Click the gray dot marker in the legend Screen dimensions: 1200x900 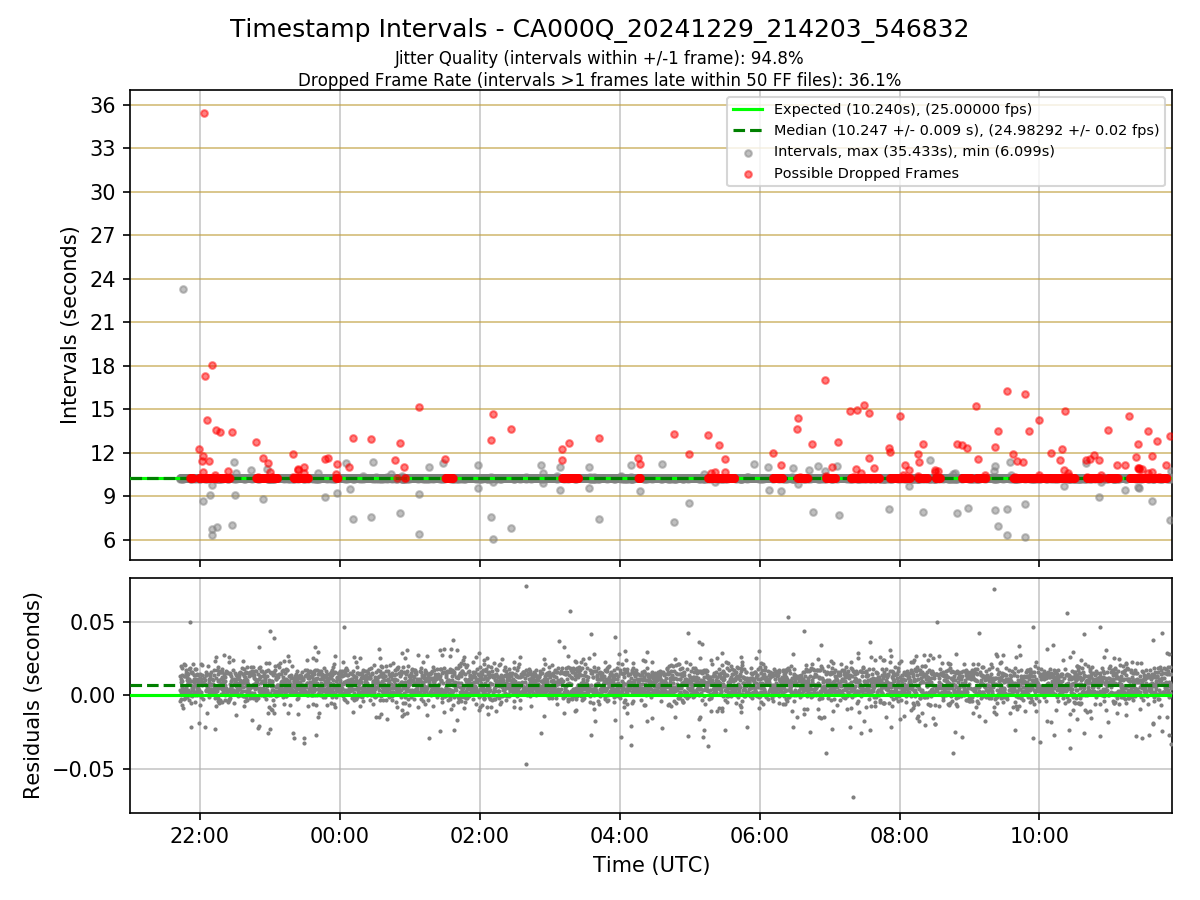pos(748,152)
